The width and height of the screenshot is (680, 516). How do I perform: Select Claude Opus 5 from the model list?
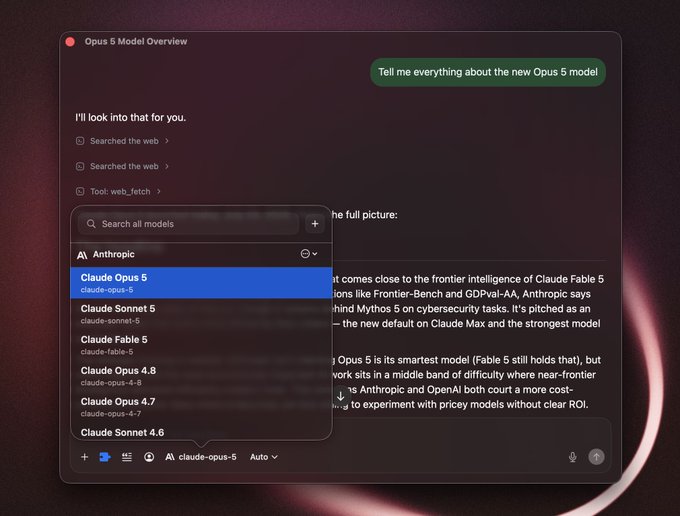click(x=201, y=283)
